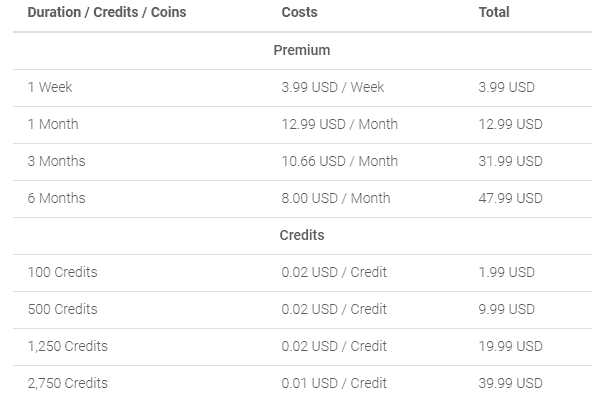Image resolution: width=605 pixels, height=402 pixels.
Task: Click the Duration / Credits / Coins header
Action: tap(107, 12)
